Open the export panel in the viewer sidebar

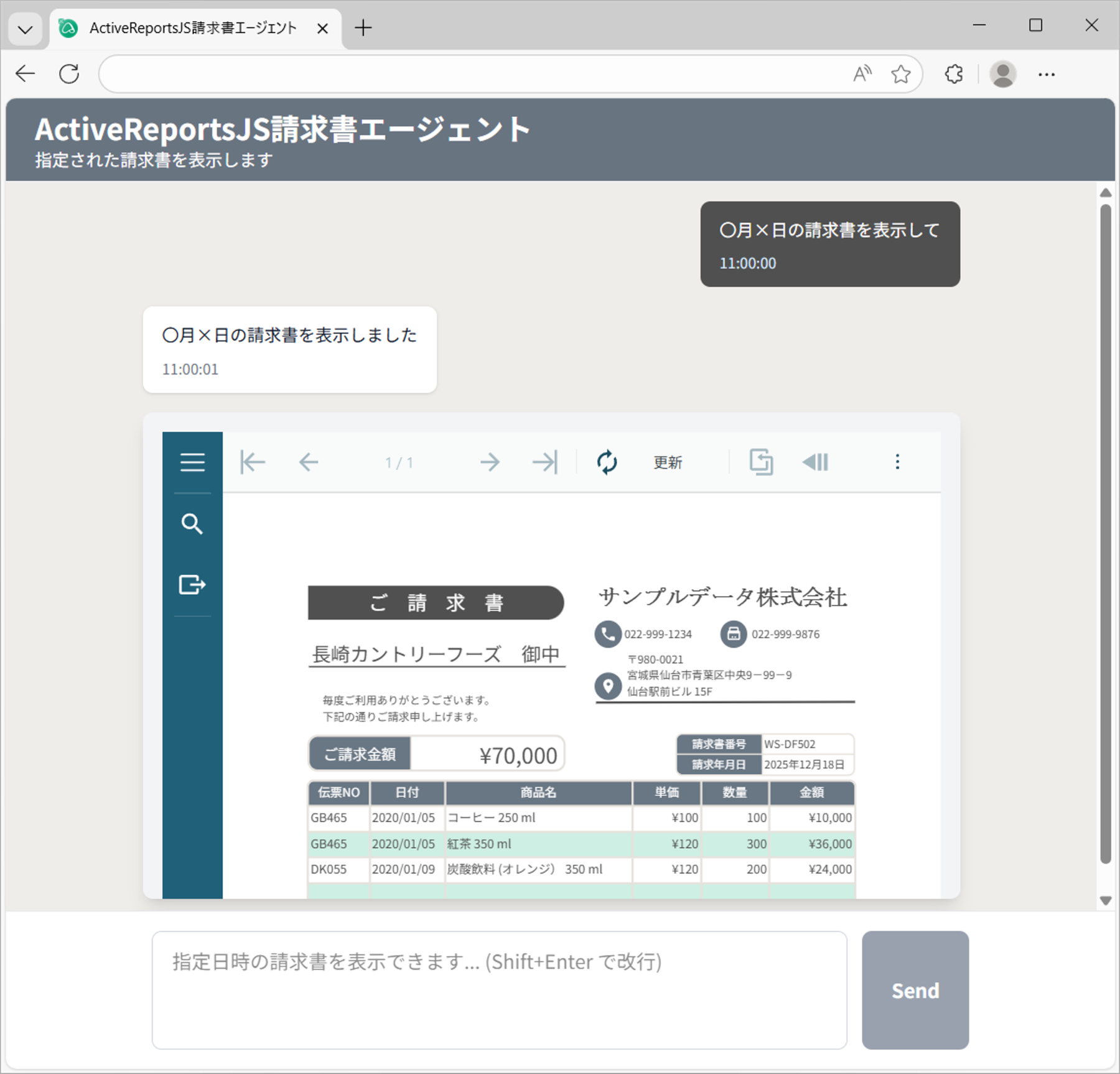tap(192, 585)
